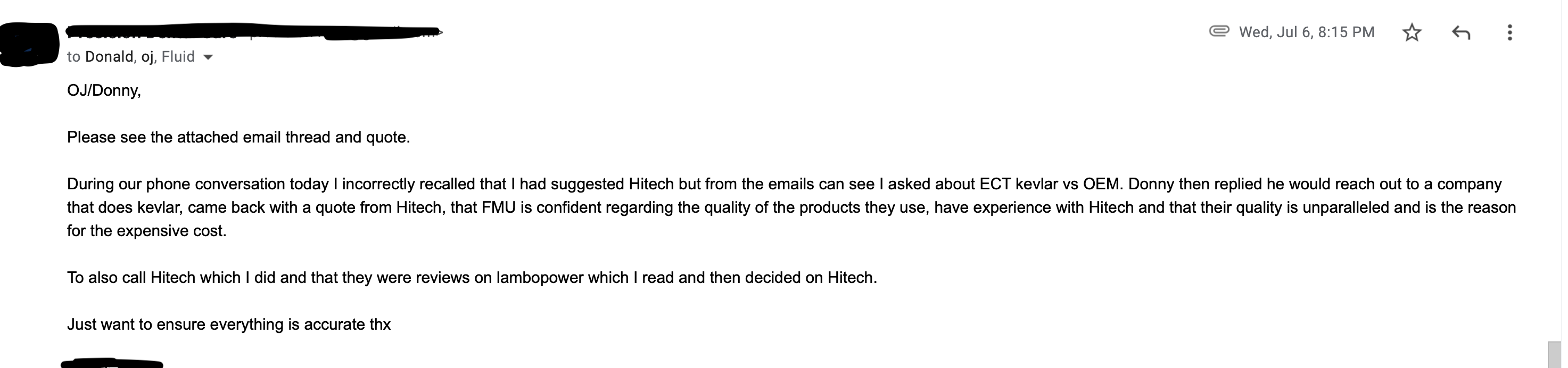Click the line ending 'for the expensive cost.'

click(147, 231)
